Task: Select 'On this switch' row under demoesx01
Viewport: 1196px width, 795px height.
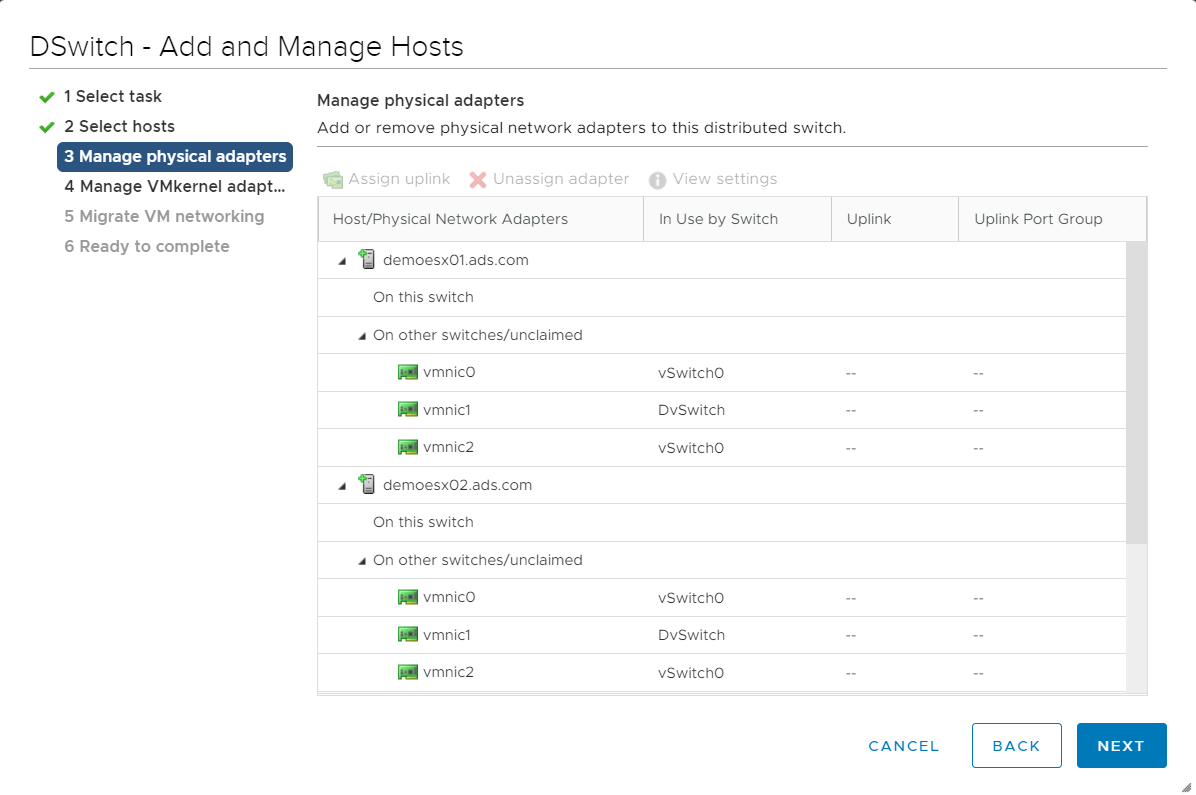Action: (722, 298)
